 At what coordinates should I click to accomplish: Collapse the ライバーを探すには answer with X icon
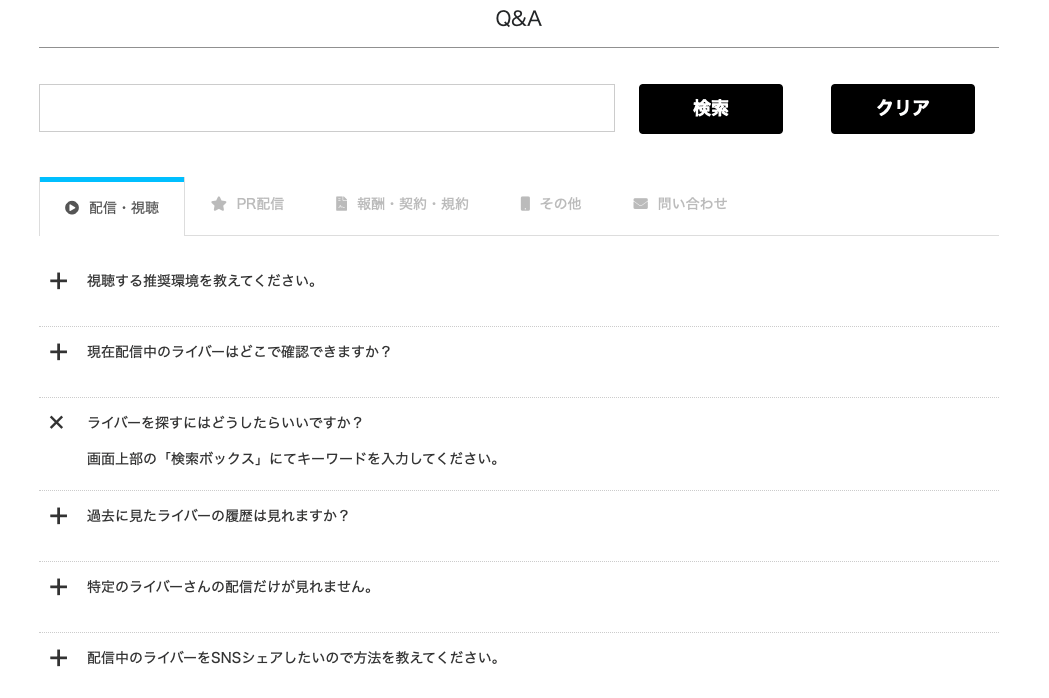(57, 423)
